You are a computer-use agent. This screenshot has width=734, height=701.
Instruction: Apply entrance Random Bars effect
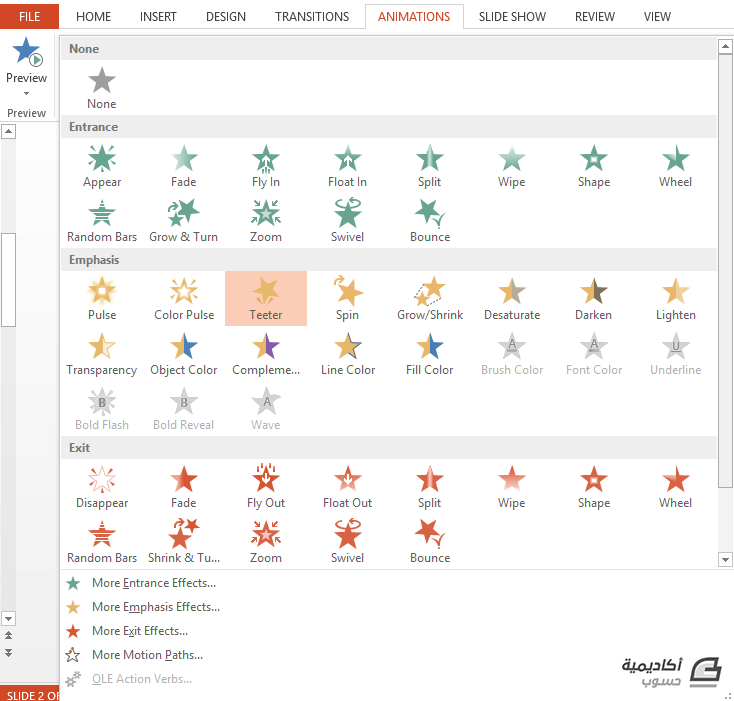click(x=102, y=221)
